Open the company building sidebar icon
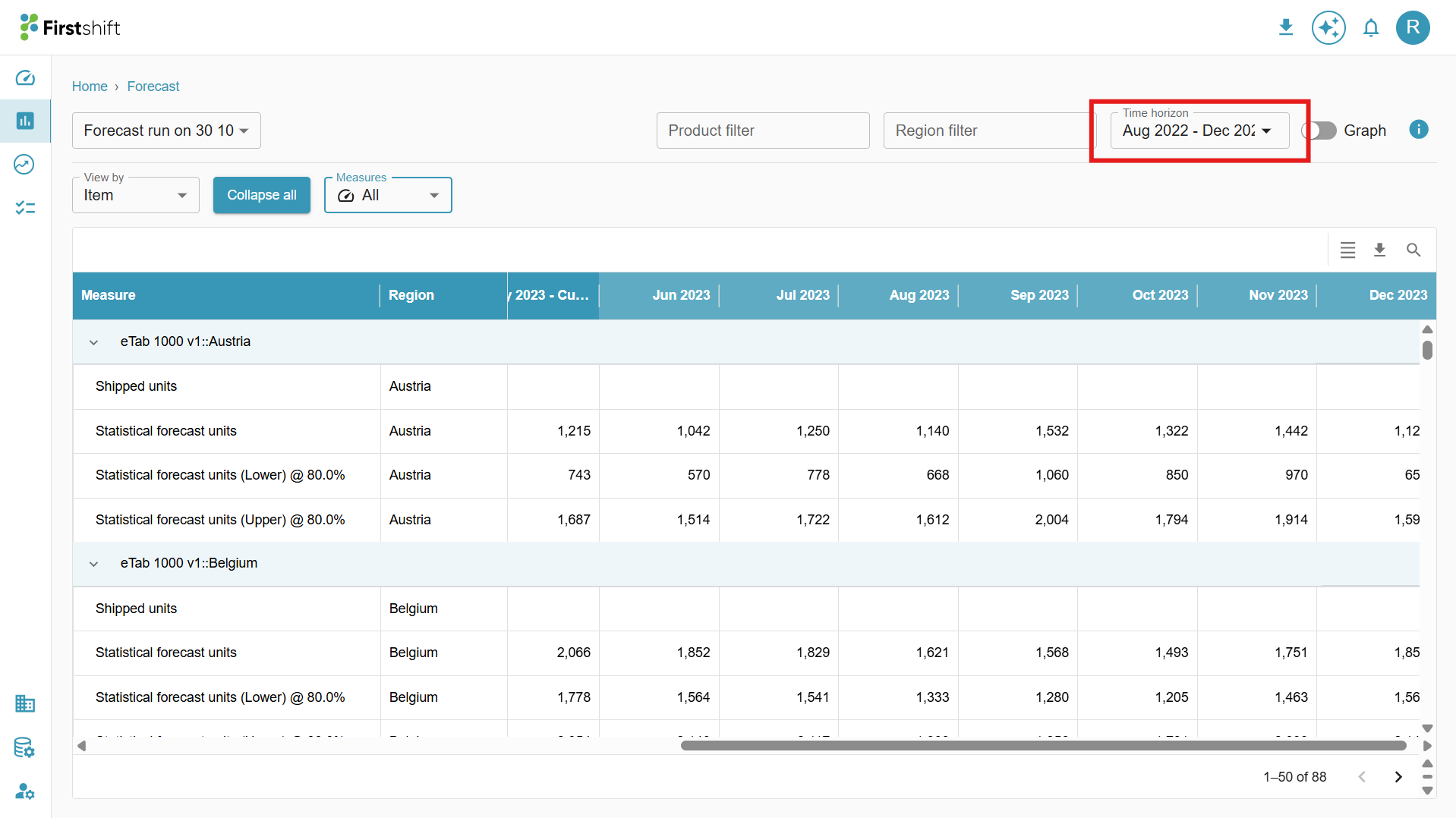The height and width of the screenshot is (818, 1456). tap(25, 703)
